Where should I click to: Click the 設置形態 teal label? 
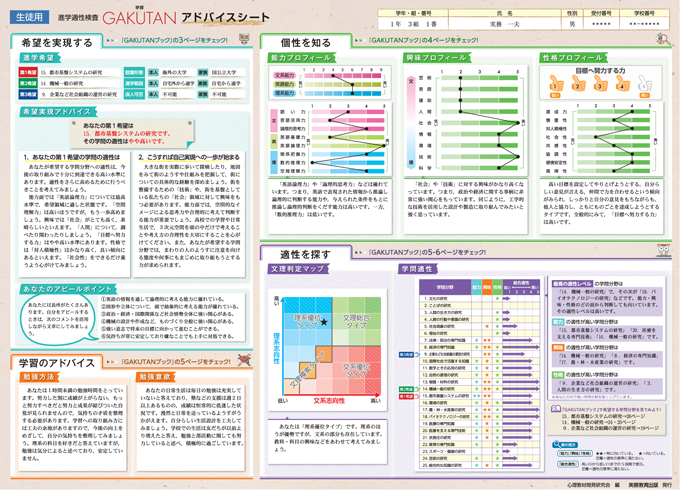click(x=134, y=72)
